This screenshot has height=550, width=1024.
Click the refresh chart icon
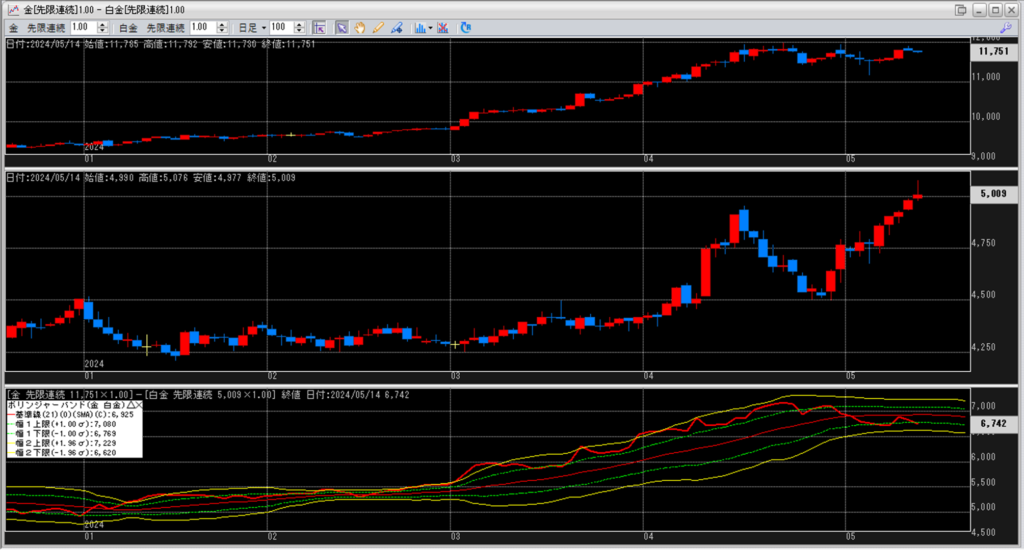(x=465, y=27)
